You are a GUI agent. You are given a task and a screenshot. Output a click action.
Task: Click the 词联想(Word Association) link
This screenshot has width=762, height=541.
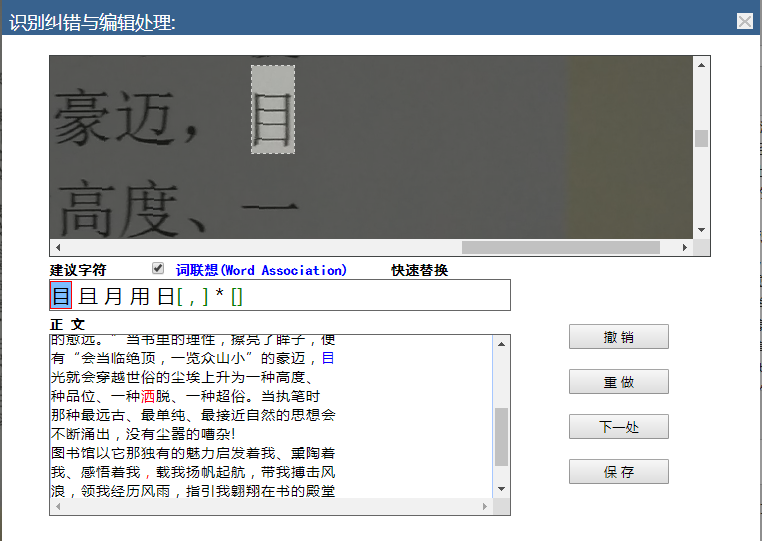click(261, 270)
